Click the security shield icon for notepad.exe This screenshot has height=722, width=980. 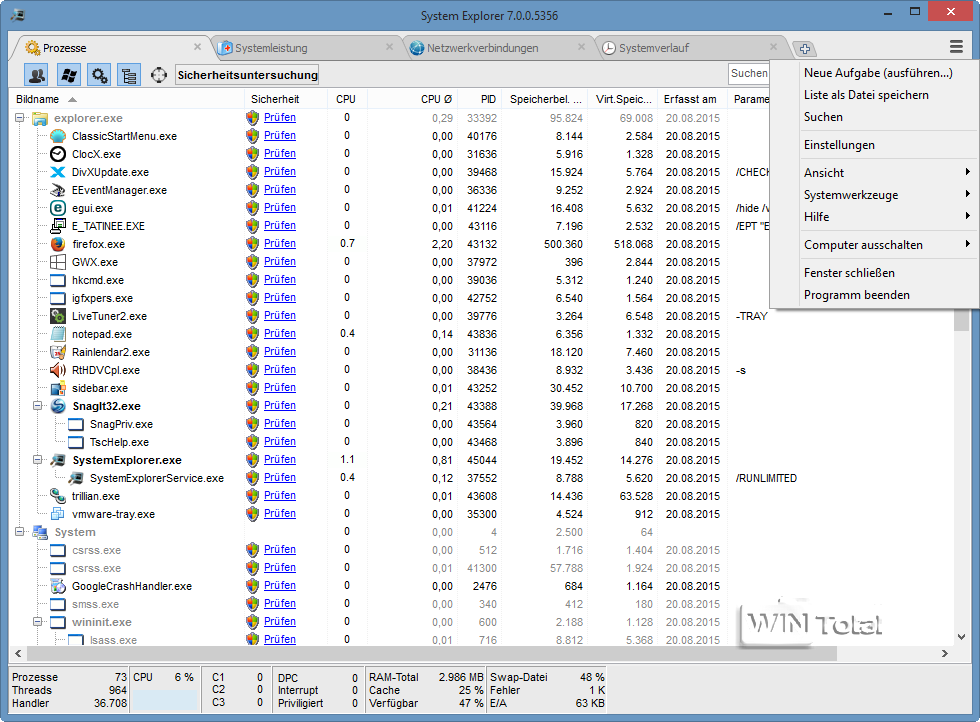coord(252,334)
